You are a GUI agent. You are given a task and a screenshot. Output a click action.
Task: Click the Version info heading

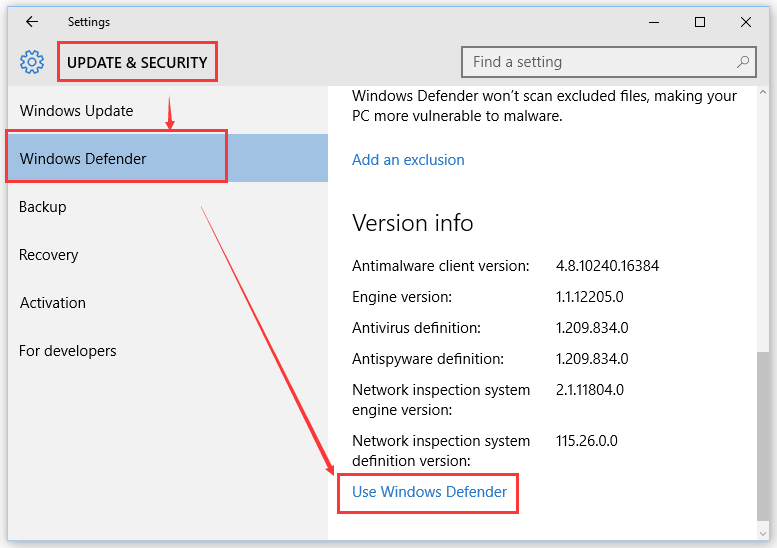(x=412, y=222)
